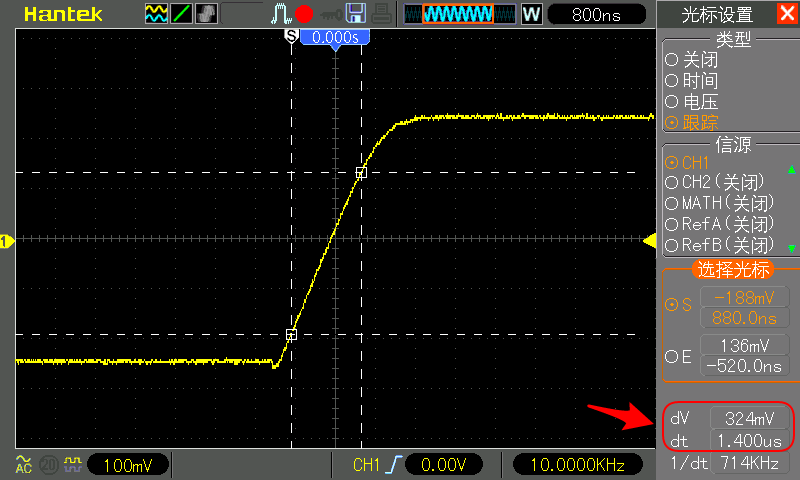Click the printer icon in top toolbar
This screenshot has height=480, width=800.
pyautogui.click(x=381, y=14)
